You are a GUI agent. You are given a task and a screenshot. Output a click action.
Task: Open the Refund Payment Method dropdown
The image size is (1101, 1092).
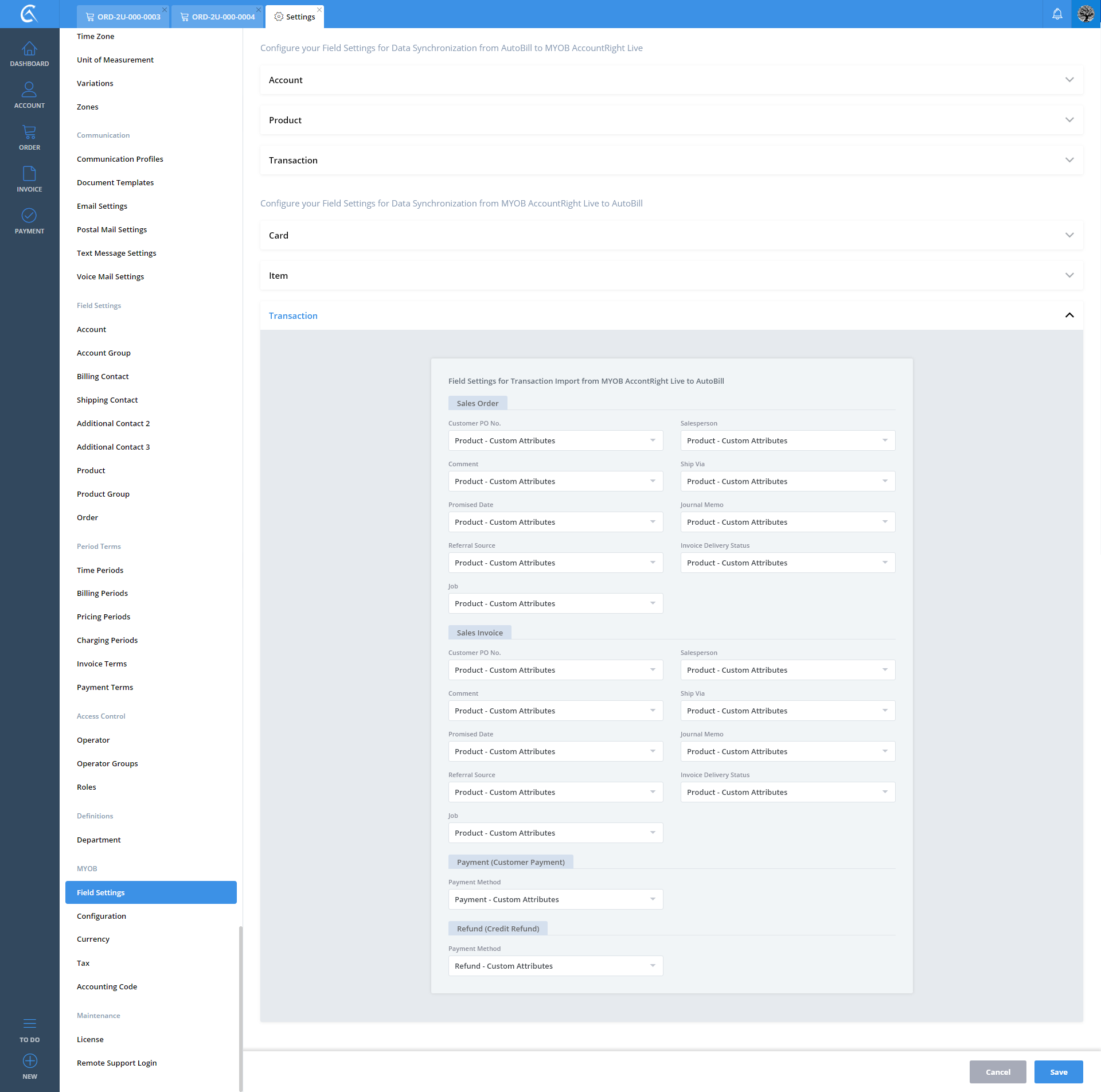(555, 966)
